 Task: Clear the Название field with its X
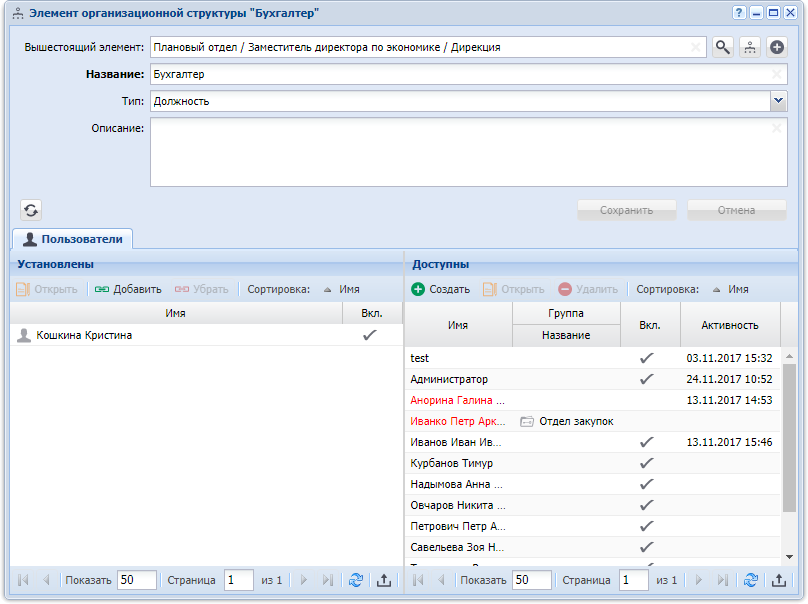[x=777, y=74]
